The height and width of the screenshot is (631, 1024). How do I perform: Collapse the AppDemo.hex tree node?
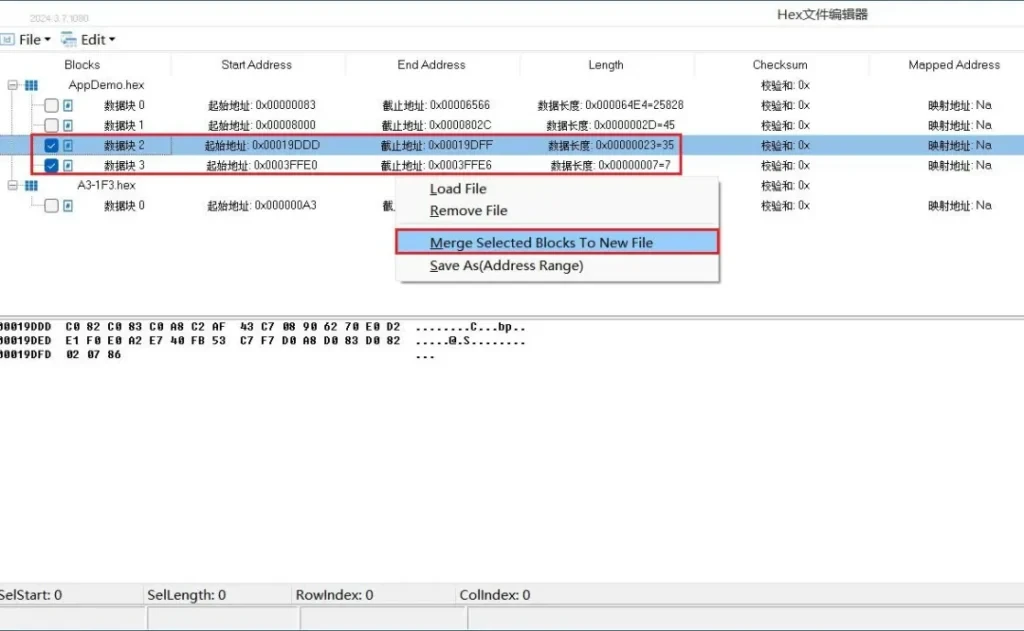click(x=13, y=86)
